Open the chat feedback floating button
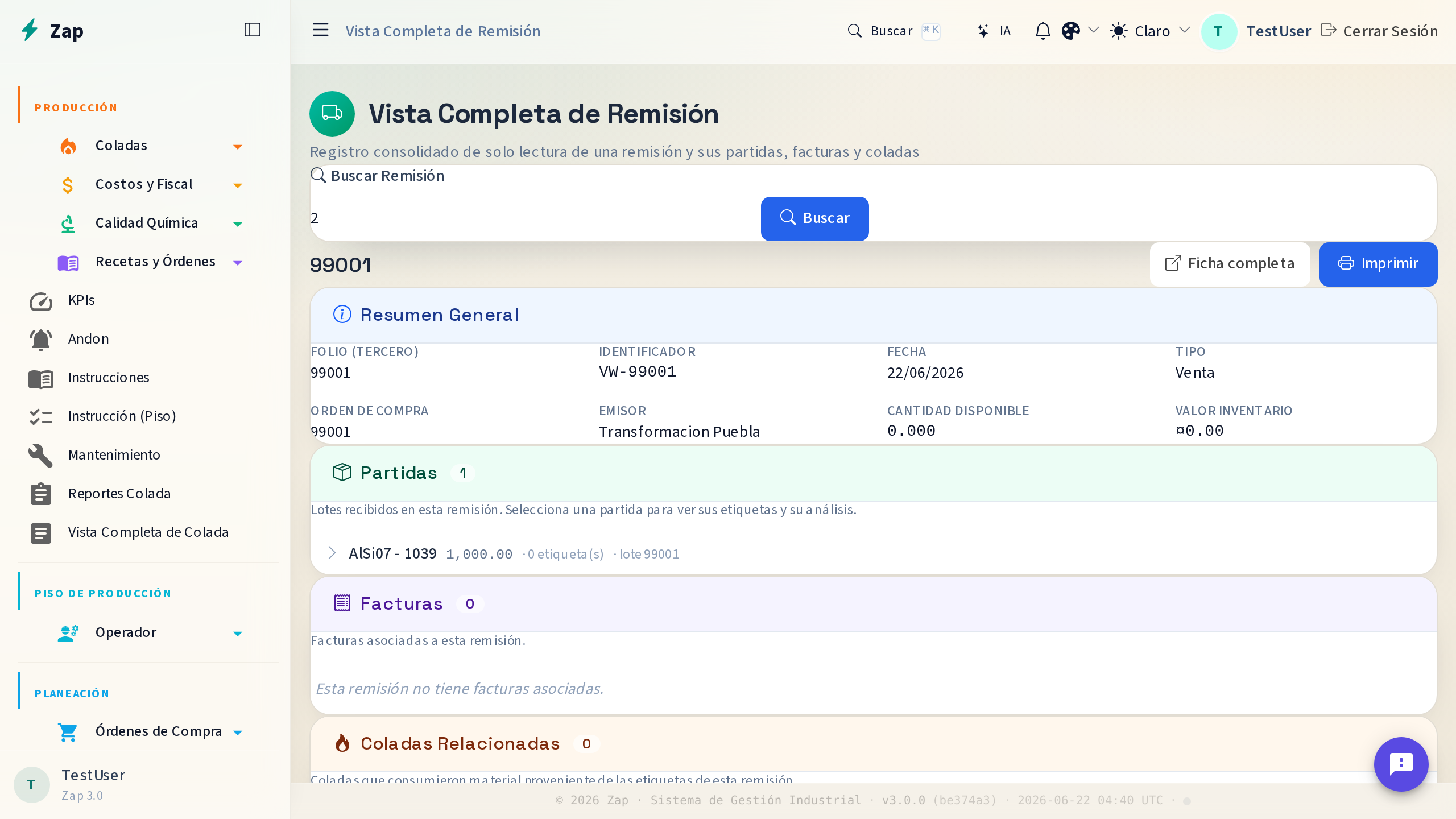The image size is (1456, 819). click(1401, 764)
